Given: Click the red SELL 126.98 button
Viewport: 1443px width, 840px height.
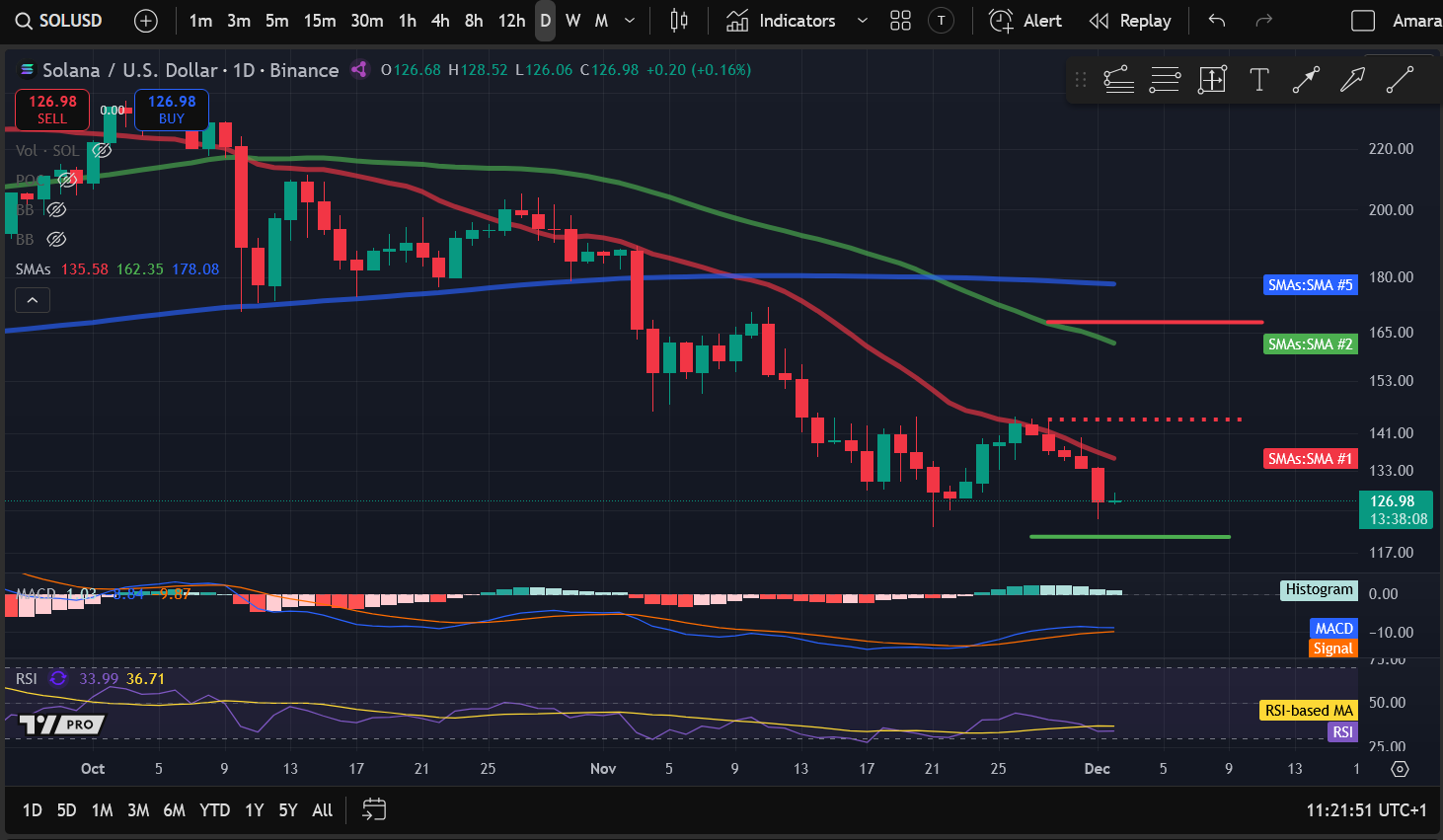Looking at the screenshot, I should (52, 110).
